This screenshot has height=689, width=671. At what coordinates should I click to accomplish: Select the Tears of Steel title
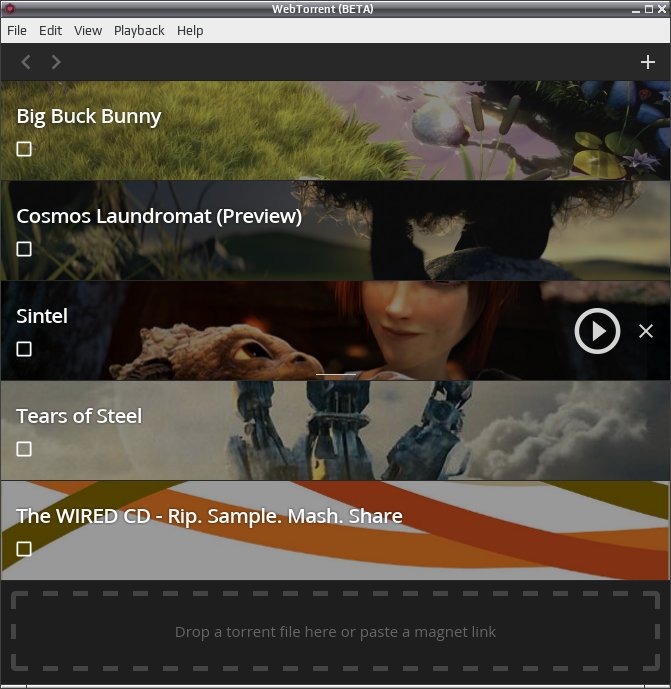click(79, 416)
